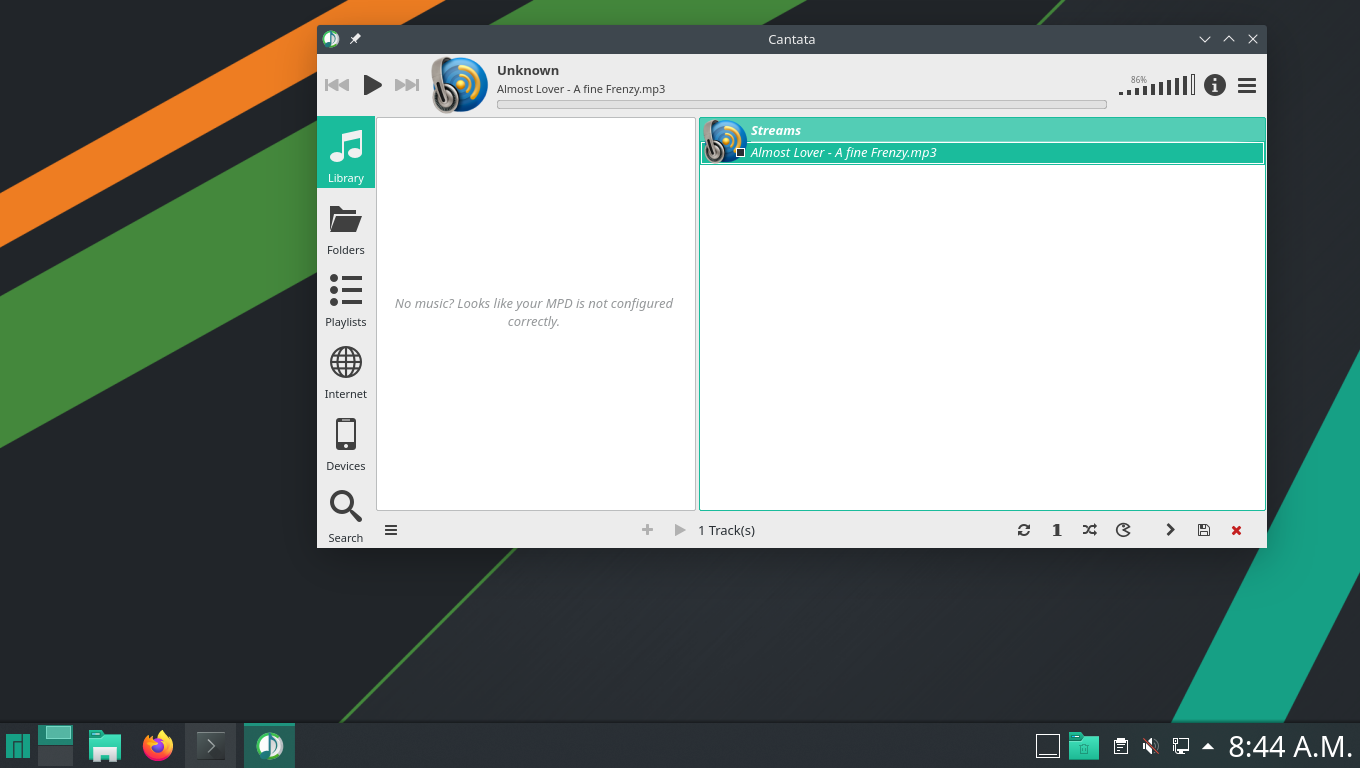Click the add-to-queue plus icon
Image resolution: width=1360 pixels, height=768 pixels.
647,530
